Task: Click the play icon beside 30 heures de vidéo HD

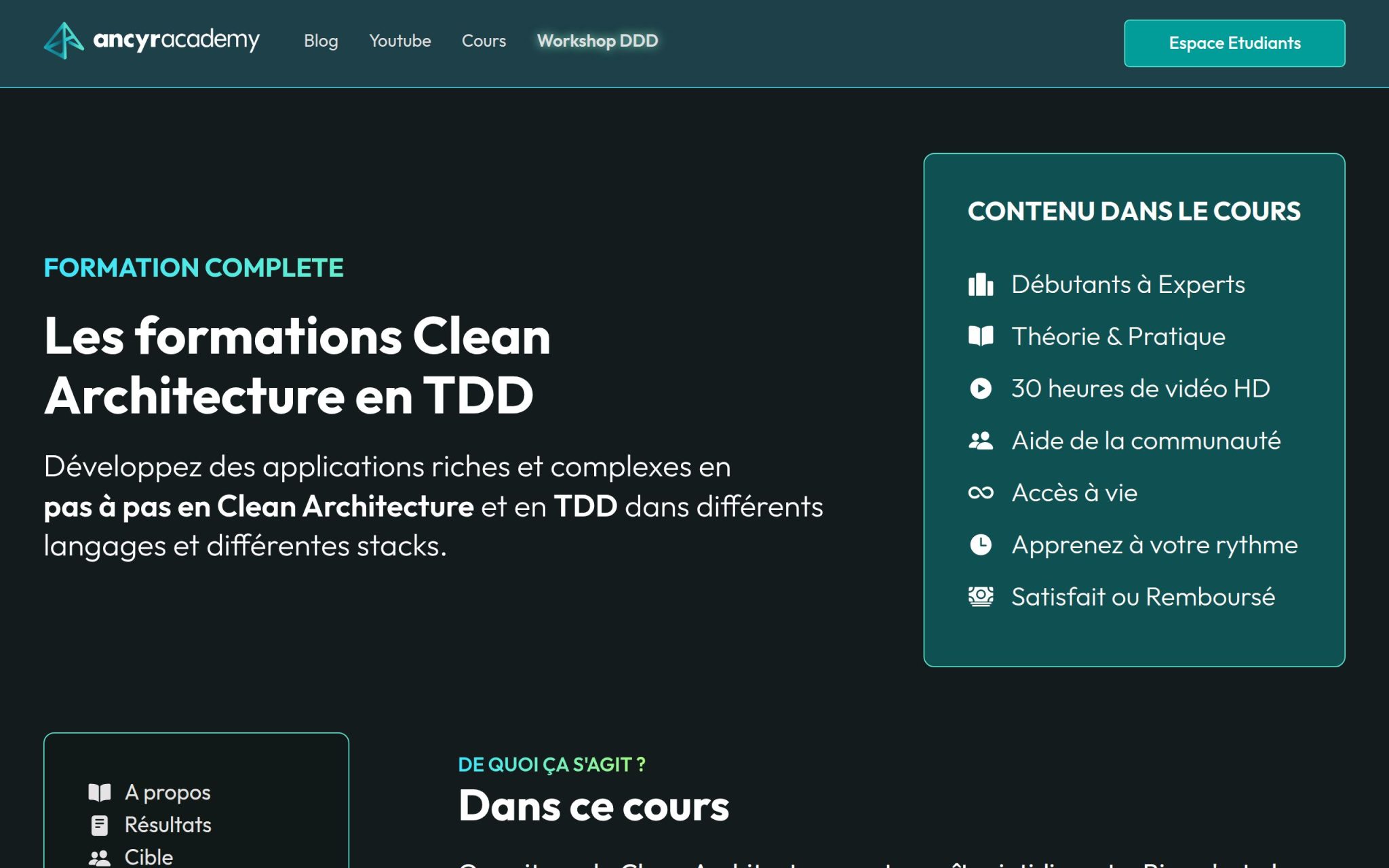Action: [x=979, y=388]
